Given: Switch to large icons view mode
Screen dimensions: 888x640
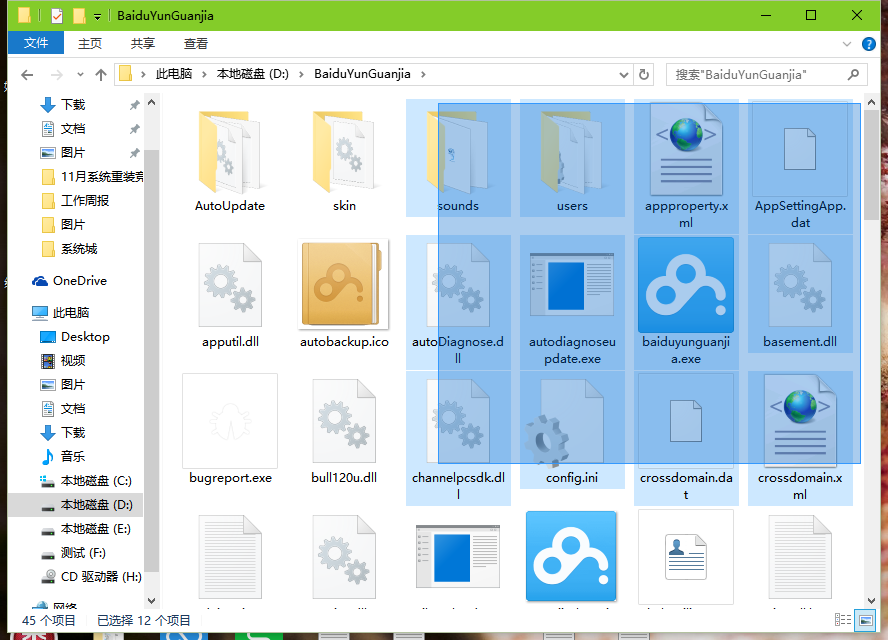Looking at the screenshot, I should coord(865,620).
